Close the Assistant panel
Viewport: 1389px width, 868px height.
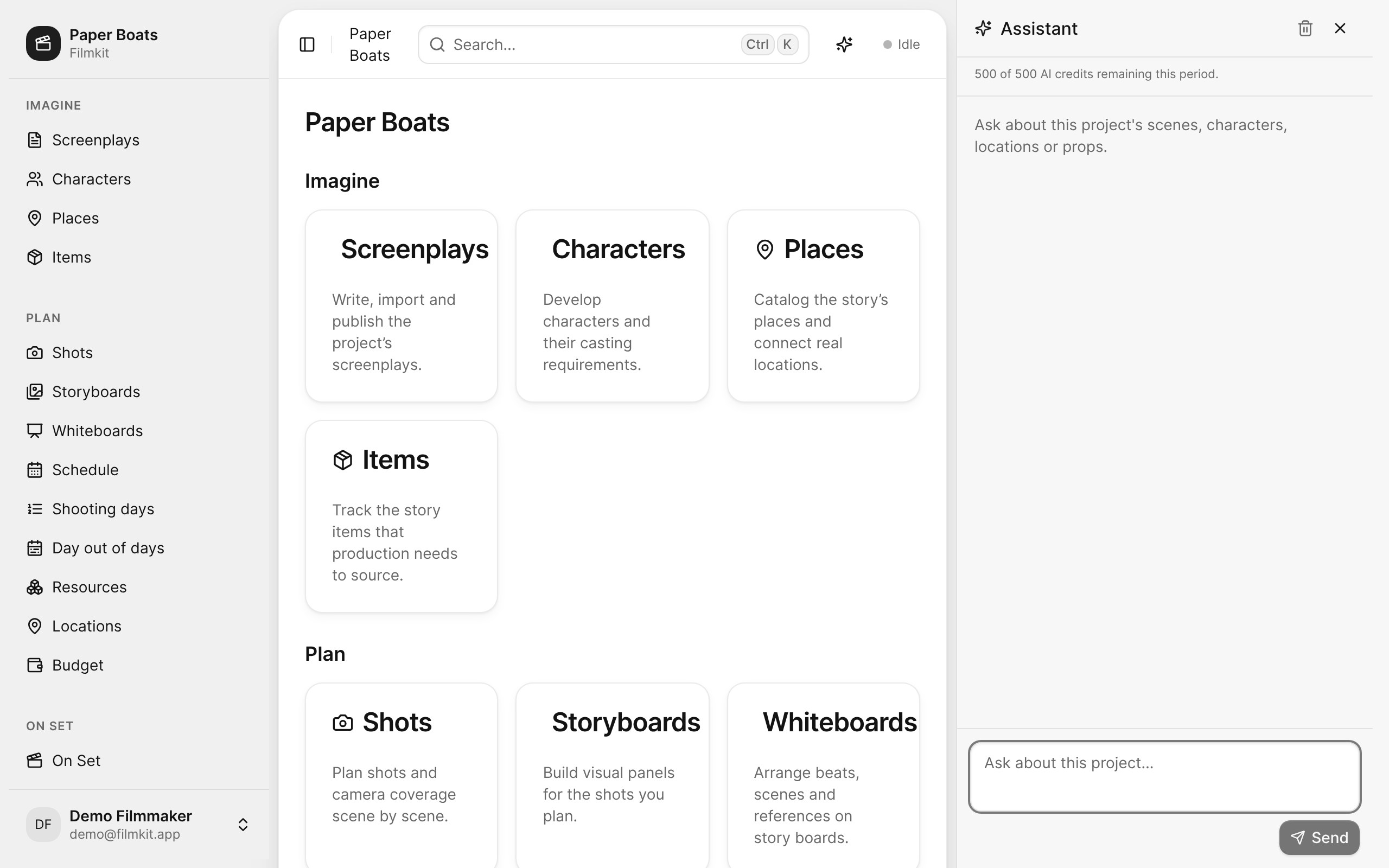tap(1340, 28)
